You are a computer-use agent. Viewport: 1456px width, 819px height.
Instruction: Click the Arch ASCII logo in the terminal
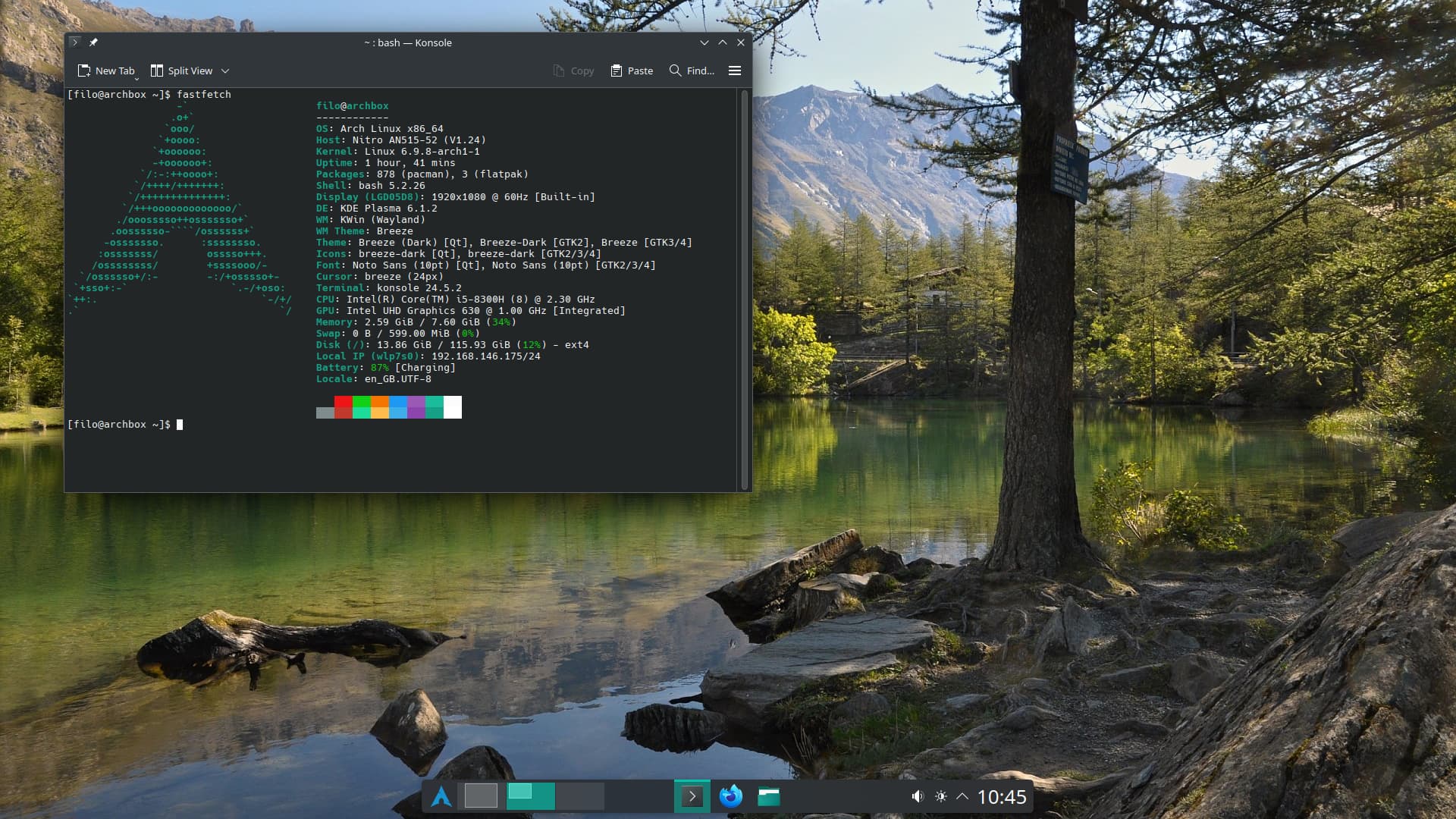coord(180,209)
